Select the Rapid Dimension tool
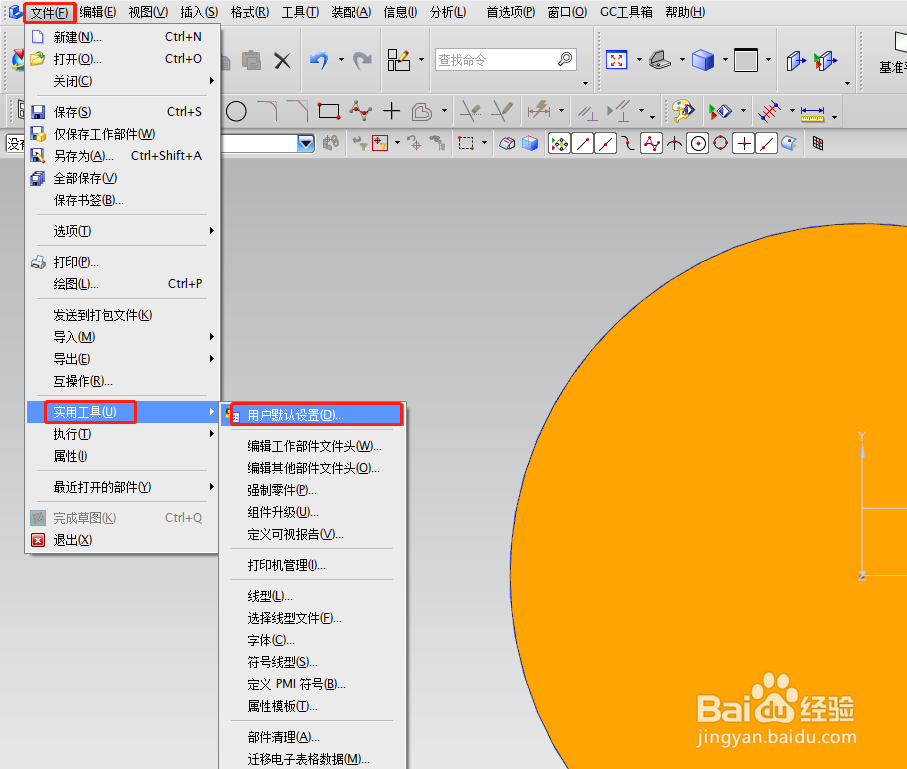The width and height of the screenshot is (907, 769). 539,111
